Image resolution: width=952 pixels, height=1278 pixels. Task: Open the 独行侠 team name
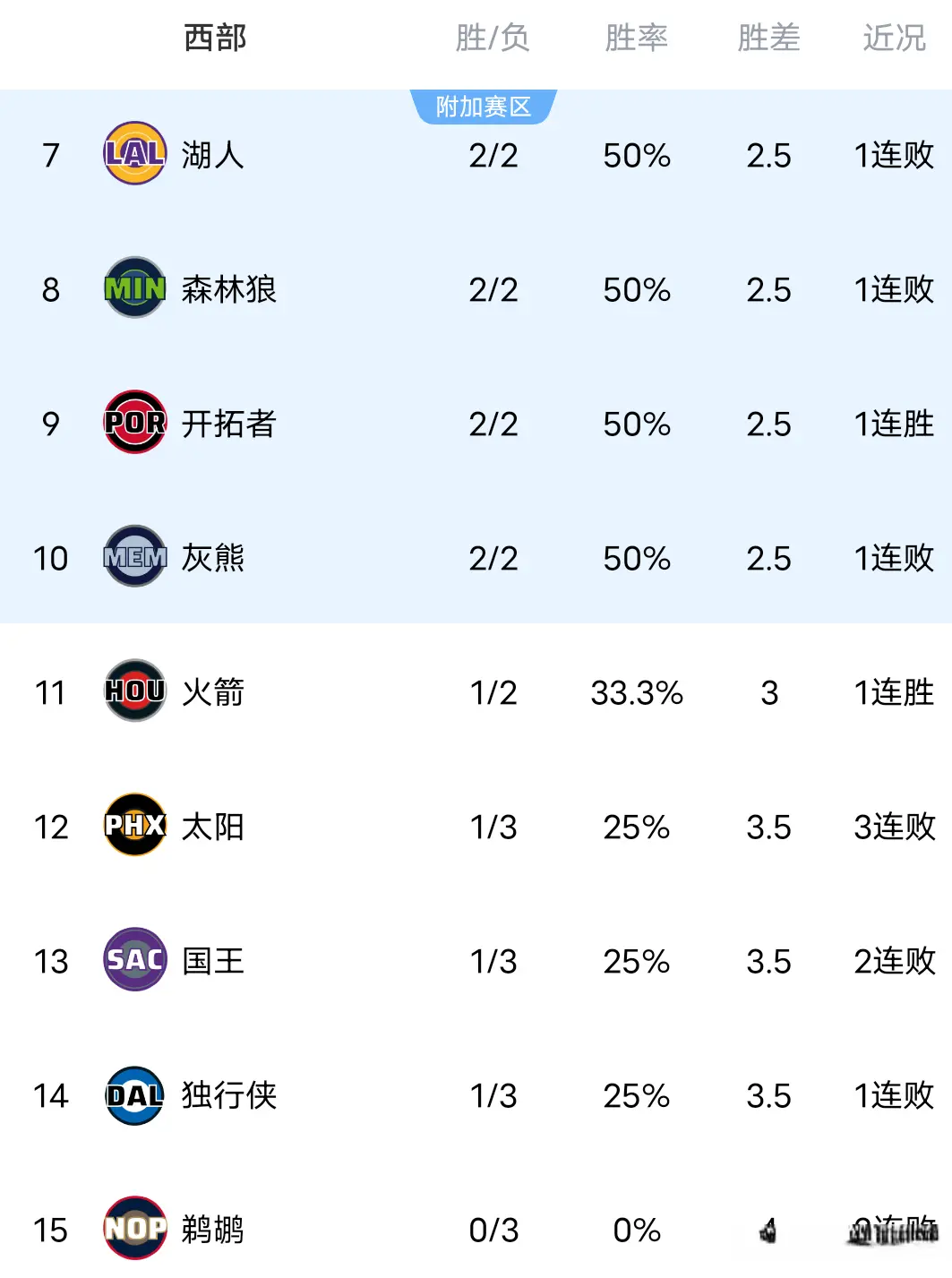229,1095
